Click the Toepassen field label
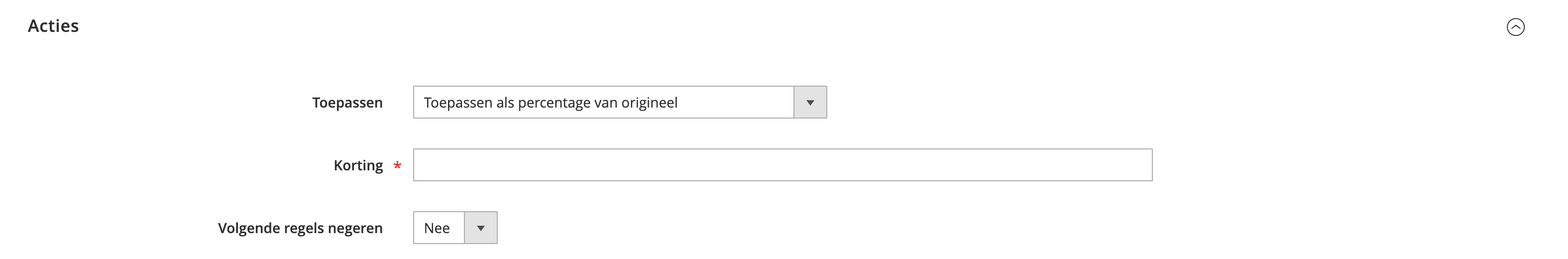Viewport: 1568px width, 259px height. (347, 103)
